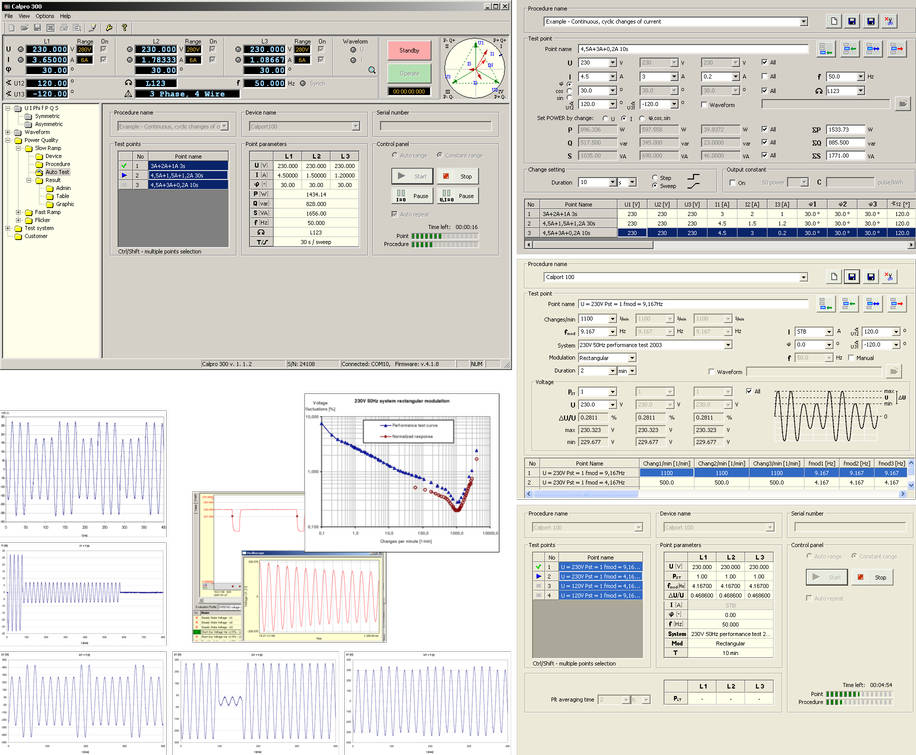This screenshot has height=755, width=916.
Task: Expand the Flicker tree node
Action: pyautogui.click(x=18, y=220)
